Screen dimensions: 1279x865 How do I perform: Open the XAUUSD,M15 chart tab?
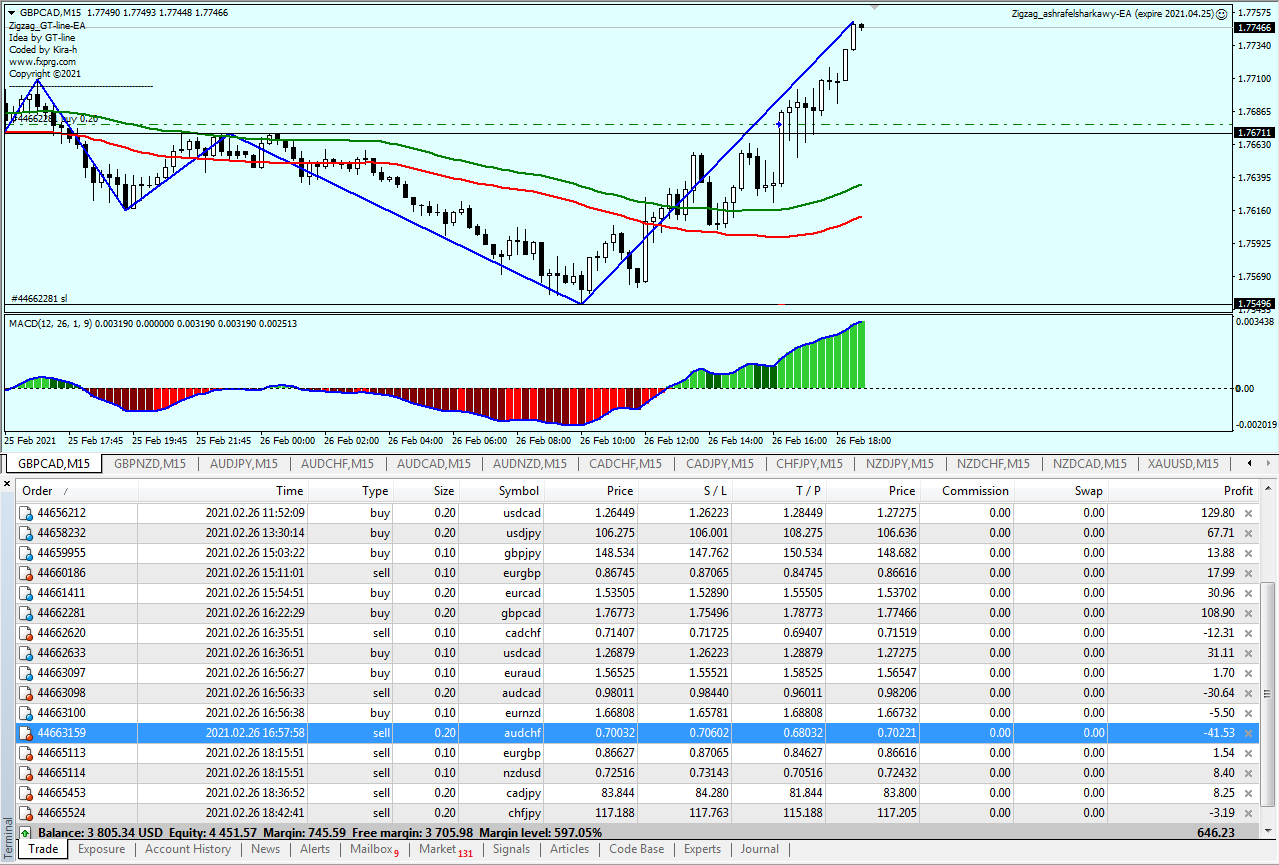1183,464
